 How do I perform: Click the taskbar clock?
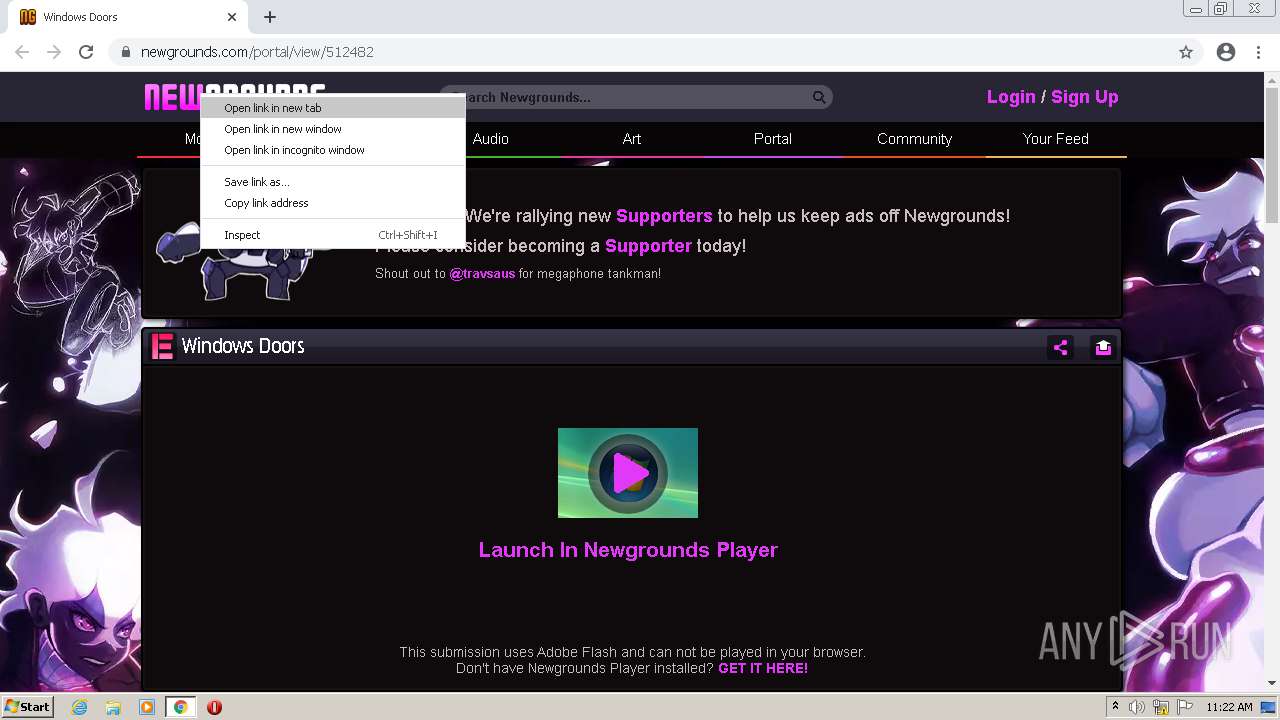tap(1229, 707)
